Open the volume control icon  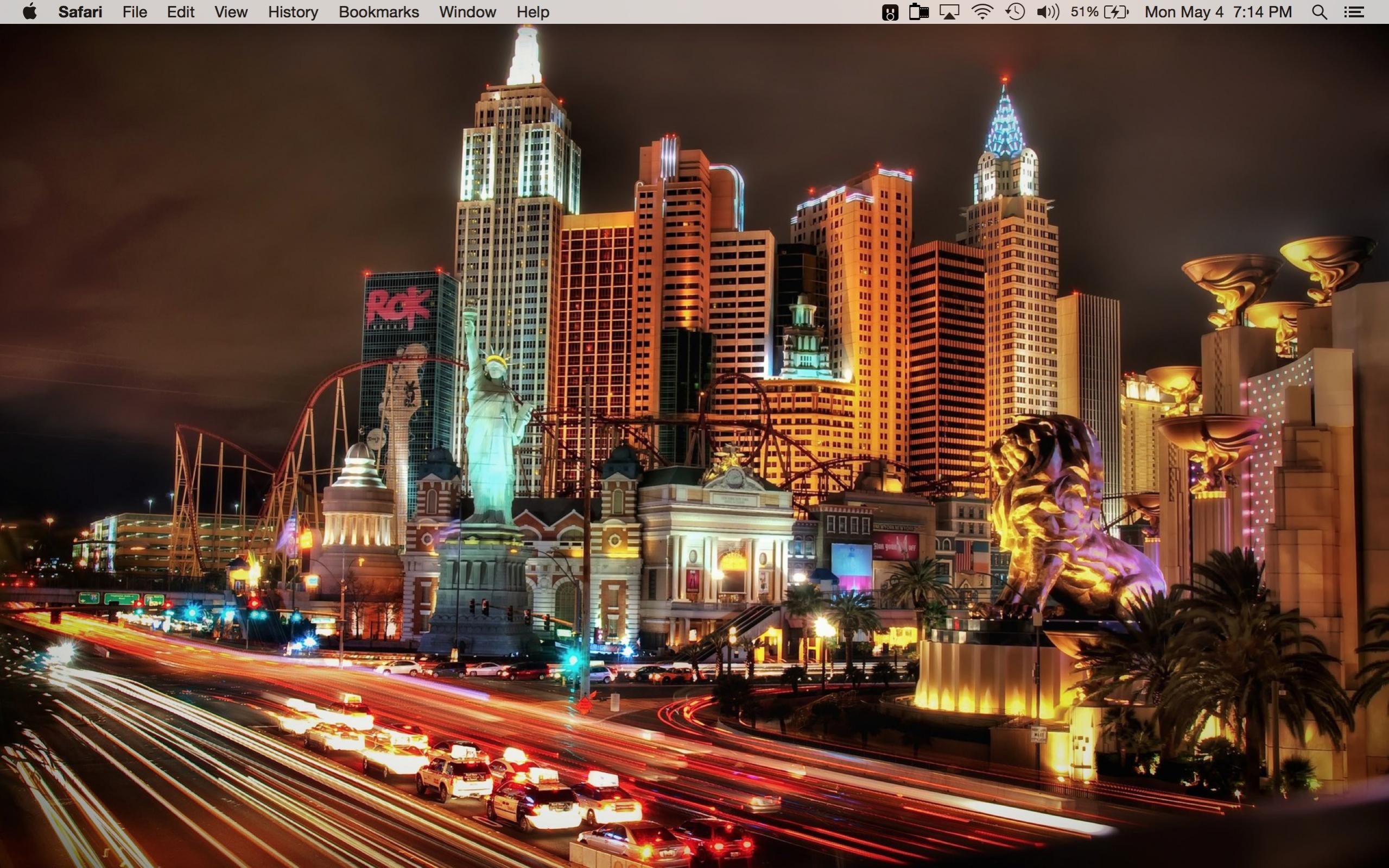point(1048,12)
